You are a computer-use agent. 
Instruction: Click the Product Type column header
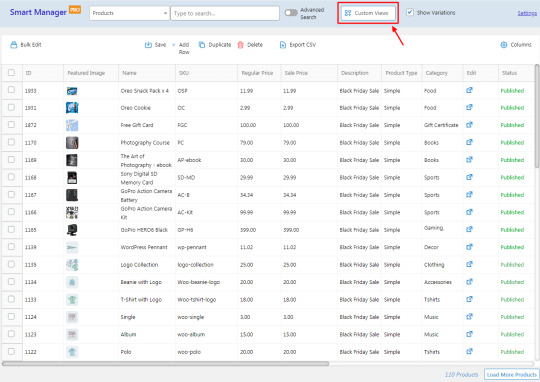(401, 73)
